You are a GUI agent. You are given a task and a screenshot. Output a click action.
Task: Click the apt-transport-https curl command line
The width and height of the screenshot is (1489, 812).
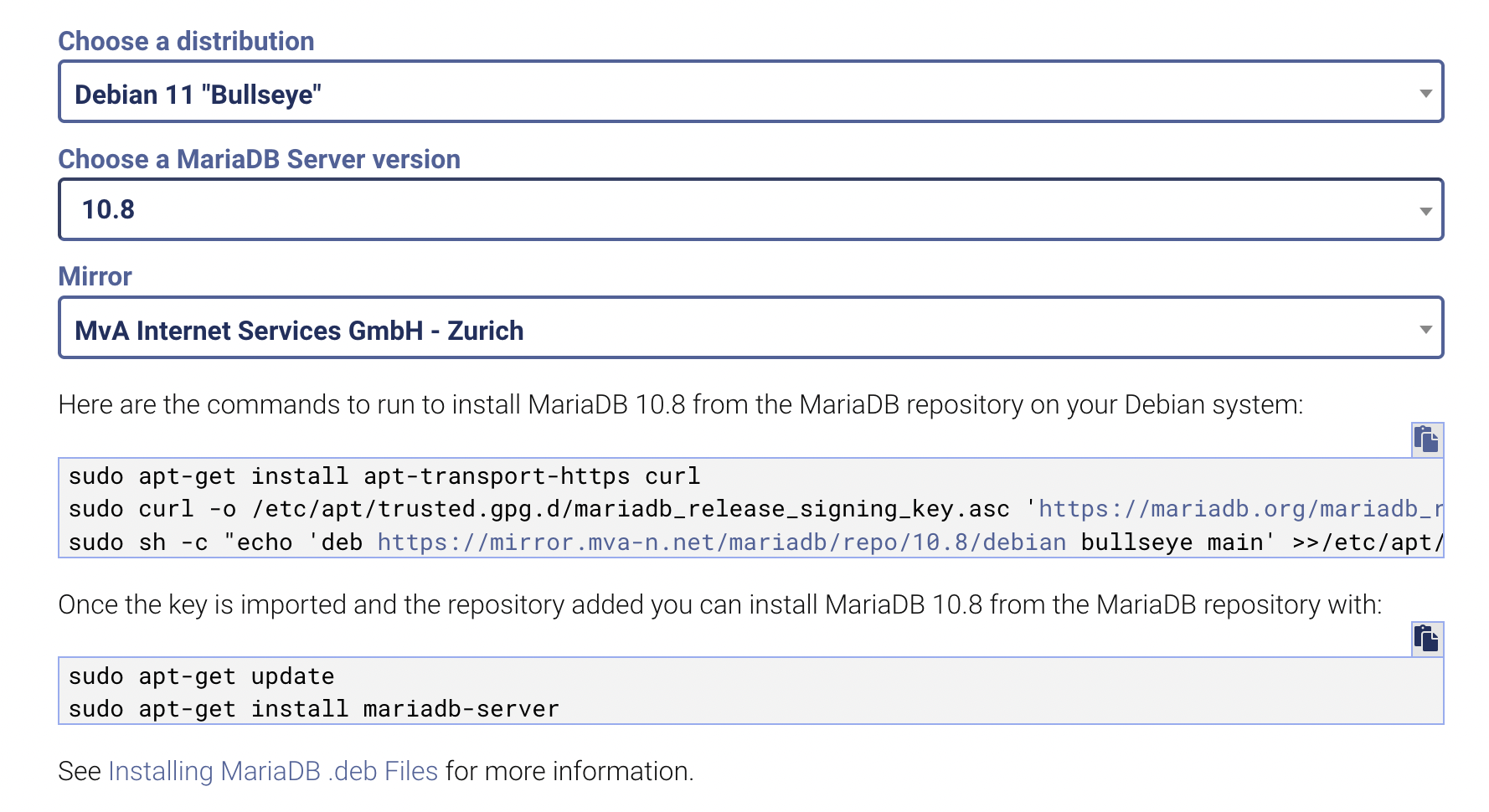tap(384, 476)
